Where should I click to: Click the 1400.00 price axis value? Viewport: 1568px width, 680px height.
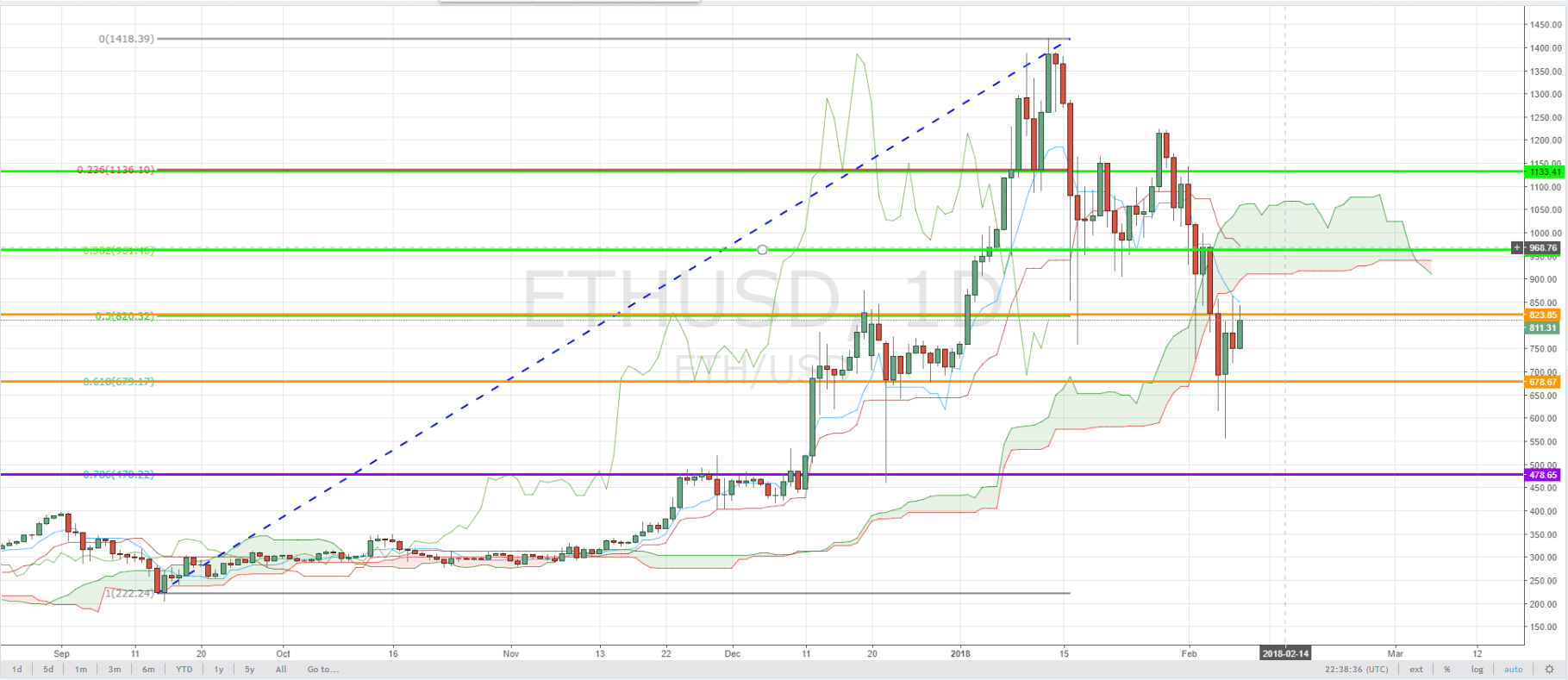[1545, 48]
